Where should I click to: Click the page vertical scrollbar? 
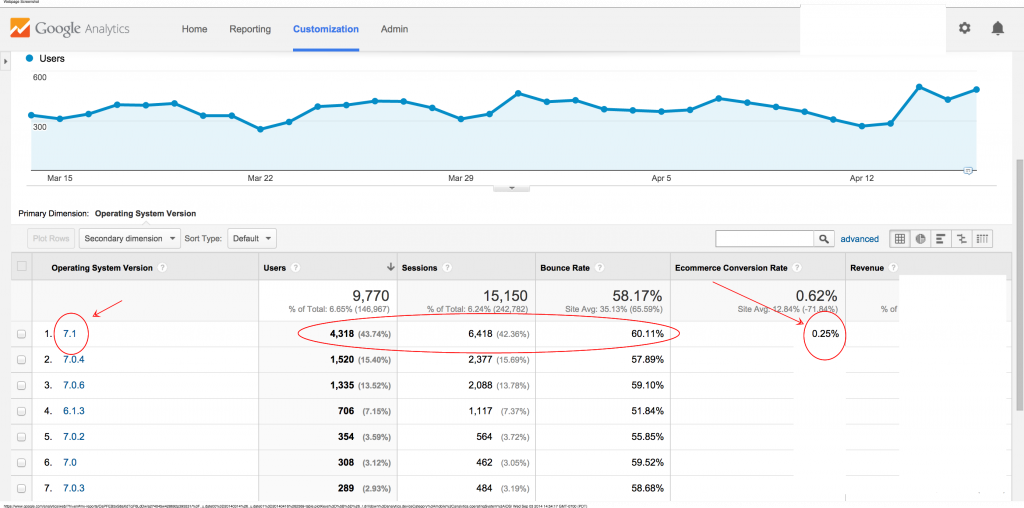click(x=1018, y=284)
